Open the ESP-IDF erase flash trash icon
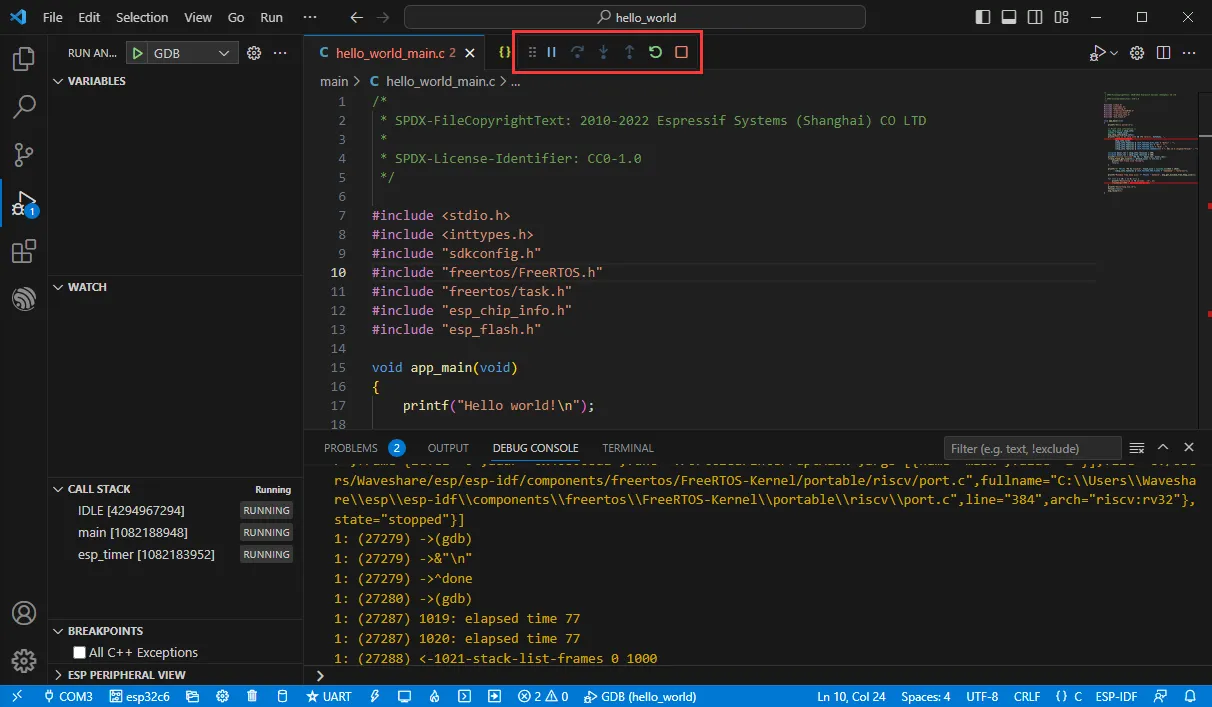 click(x=251, y=696)
